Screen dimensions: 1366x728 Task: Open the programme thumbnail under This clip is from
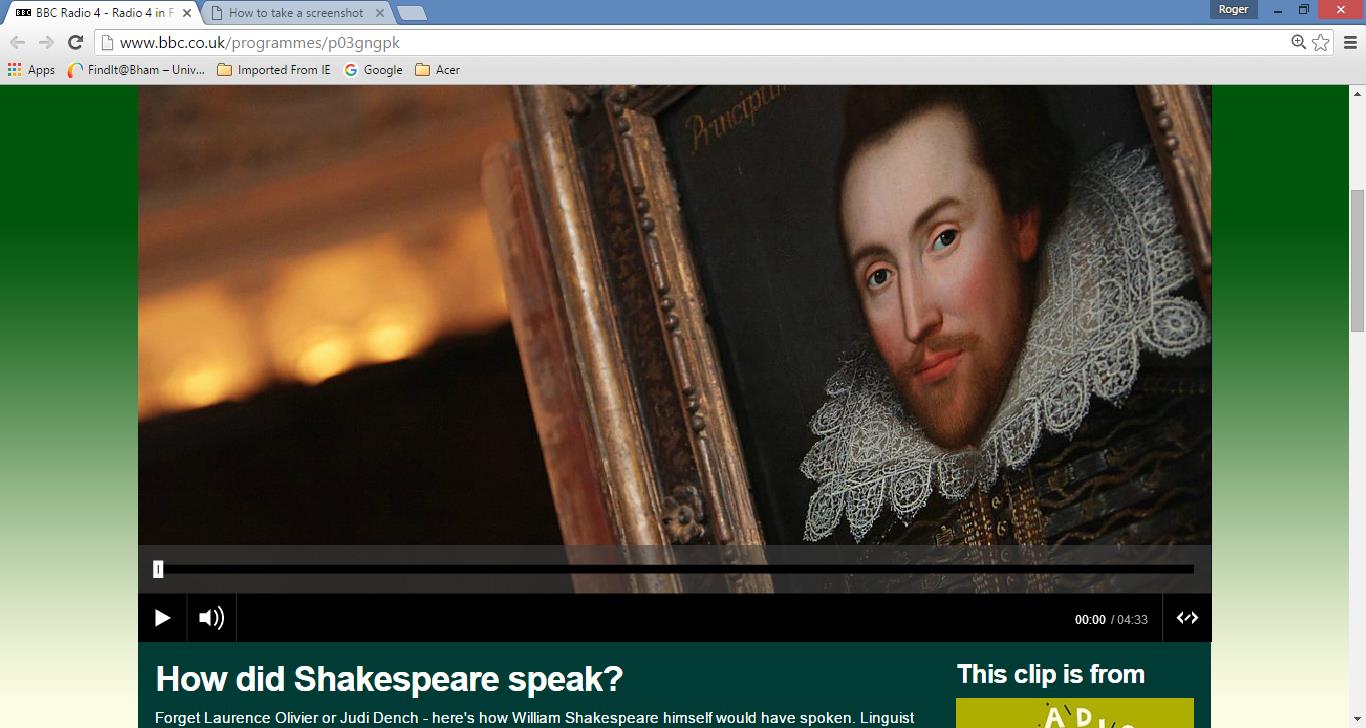(1075, 713)
